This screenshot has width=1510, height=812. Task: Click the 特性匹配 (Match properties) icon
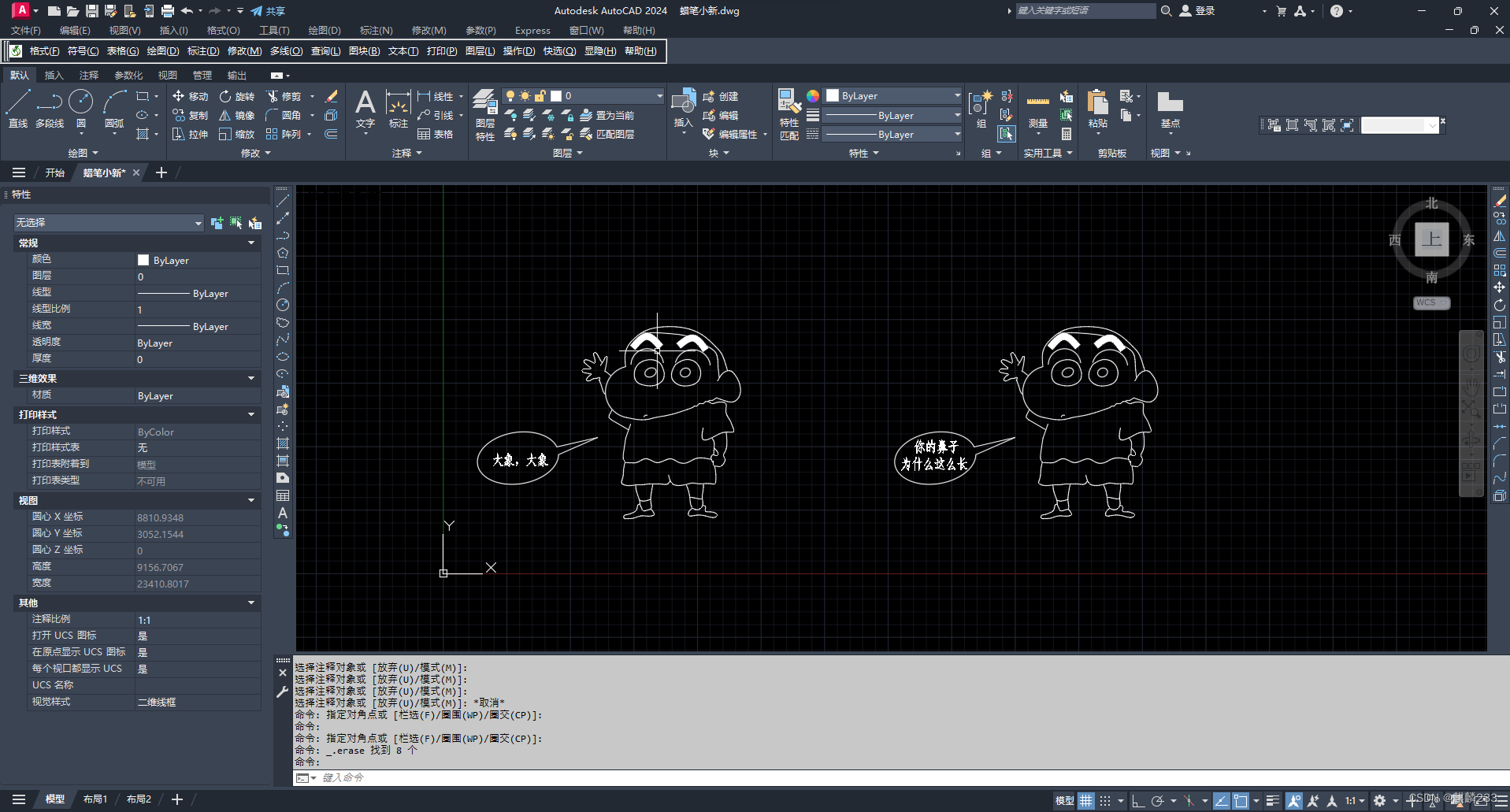point(789,115)
